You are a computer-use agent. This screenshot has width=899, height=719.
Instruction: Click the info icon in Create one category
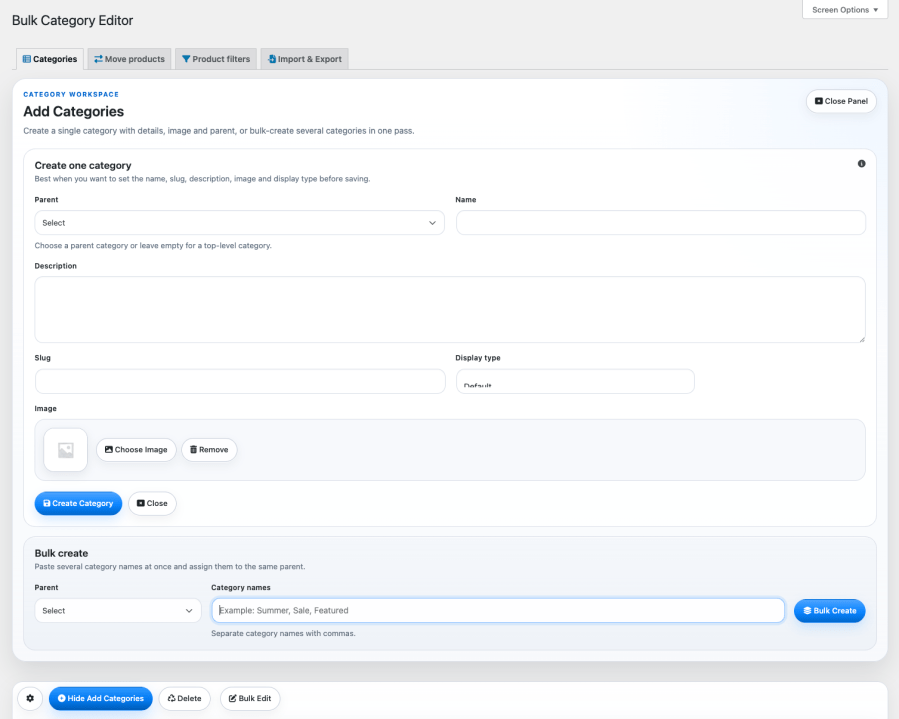click(x=861, y=164)
